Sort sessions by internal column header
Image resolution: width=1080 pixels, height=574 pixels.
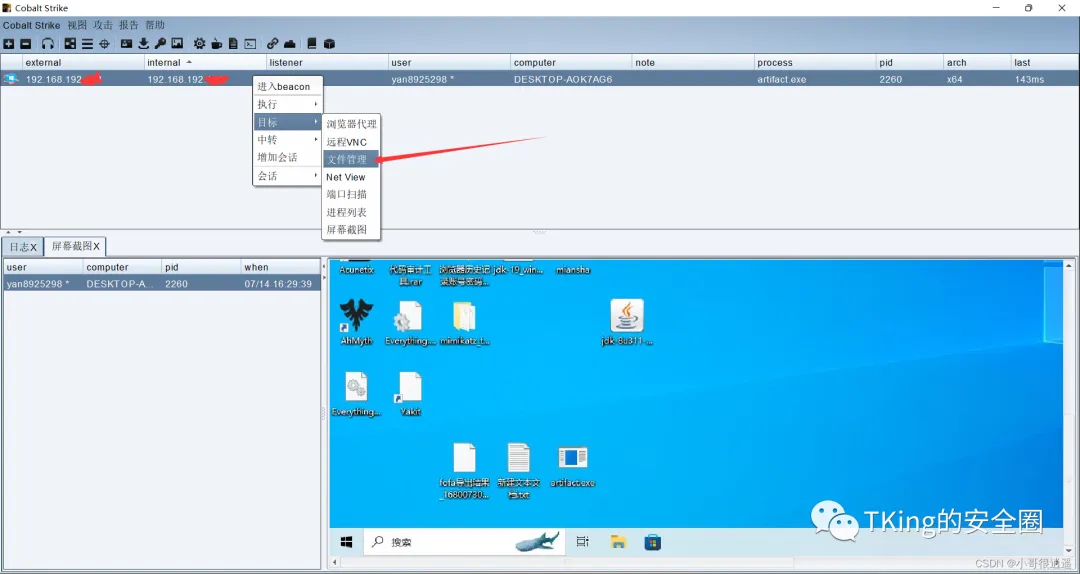[205, 63]
